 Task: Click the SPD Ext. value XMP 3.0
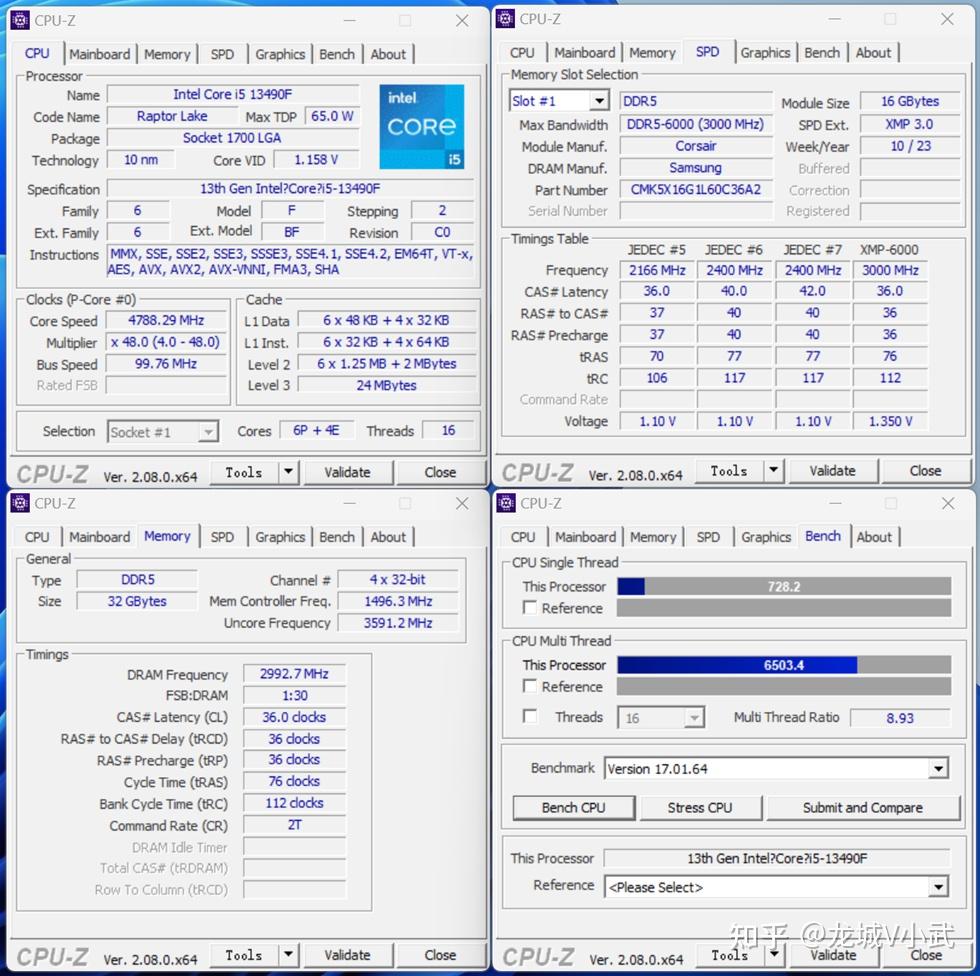point(910,124)
